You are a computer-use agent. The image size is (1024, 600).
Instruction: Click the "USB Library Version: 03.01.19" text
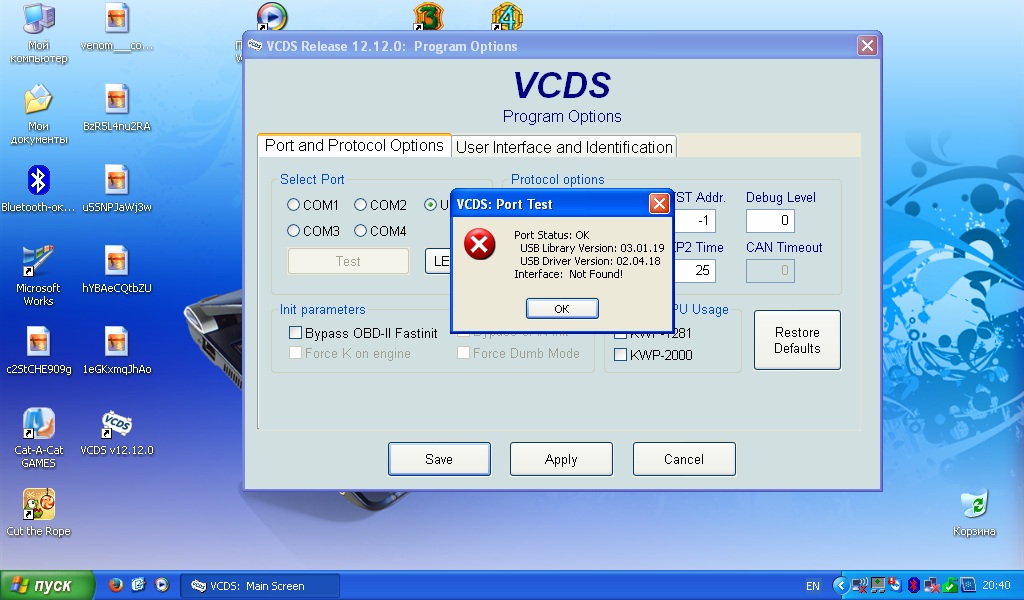[592, 248]
